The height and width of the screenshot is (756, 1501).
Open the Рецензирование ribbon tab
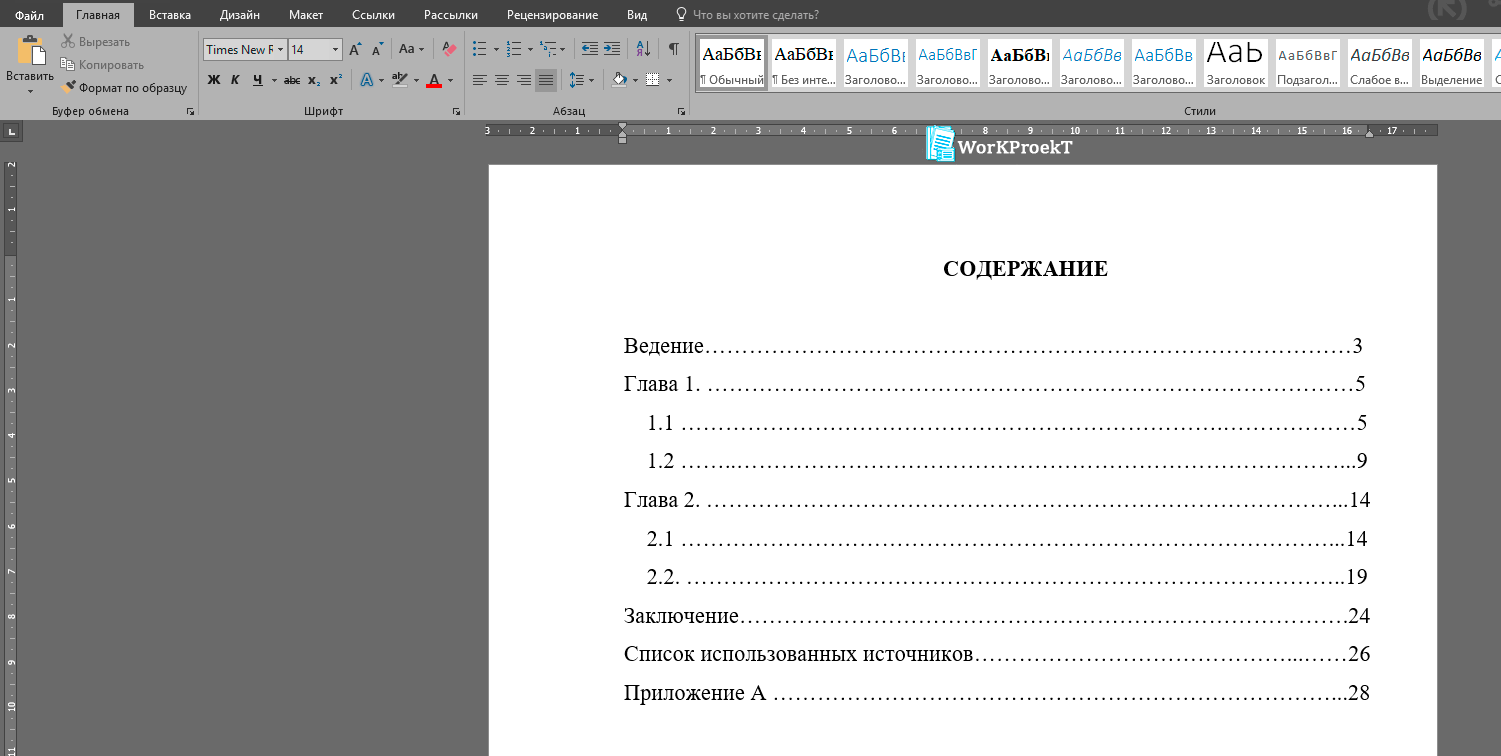click(x=552, y=15)
